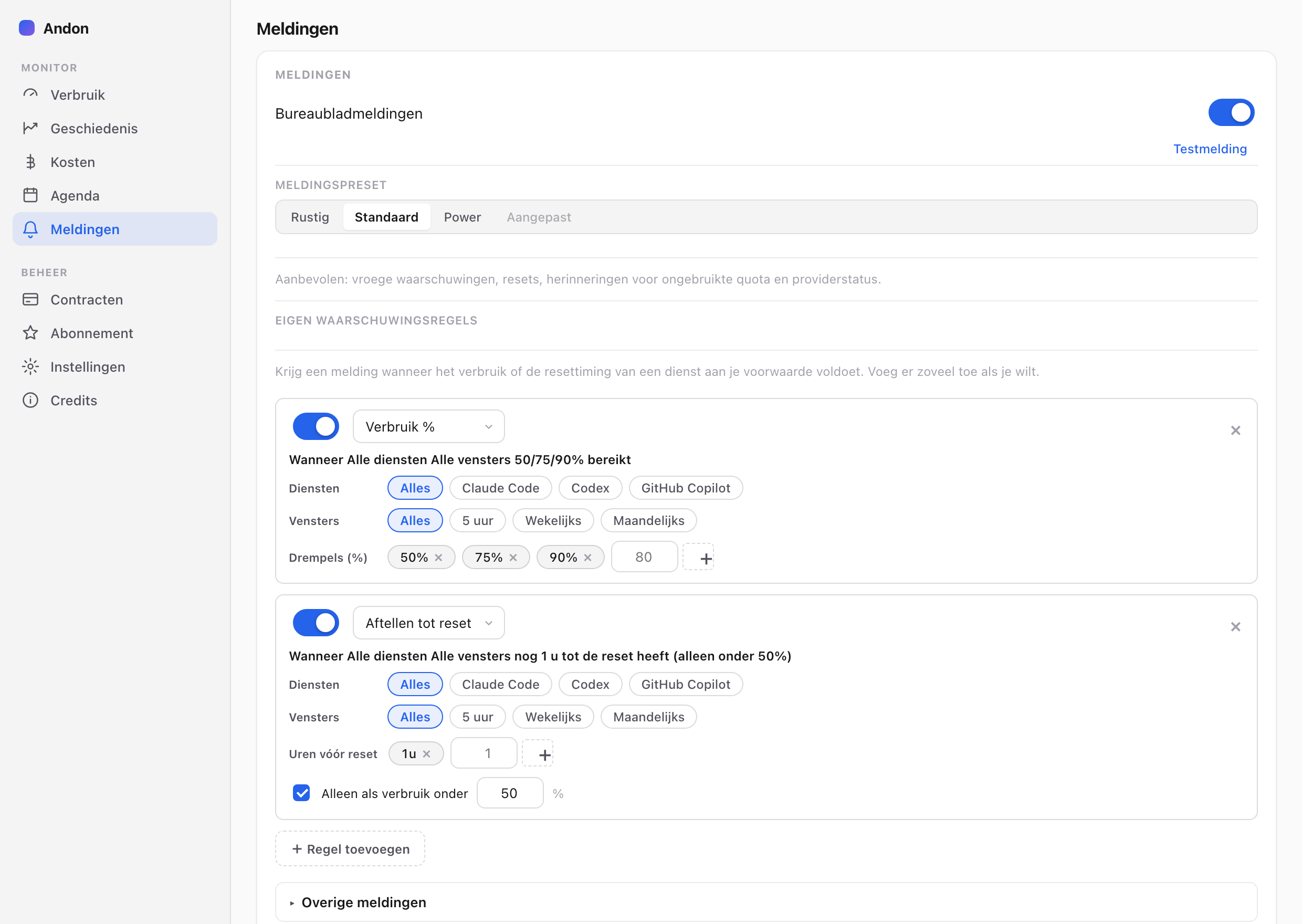Send a Testmelding
The image size is (1302, 924).
click(1210, 149)
